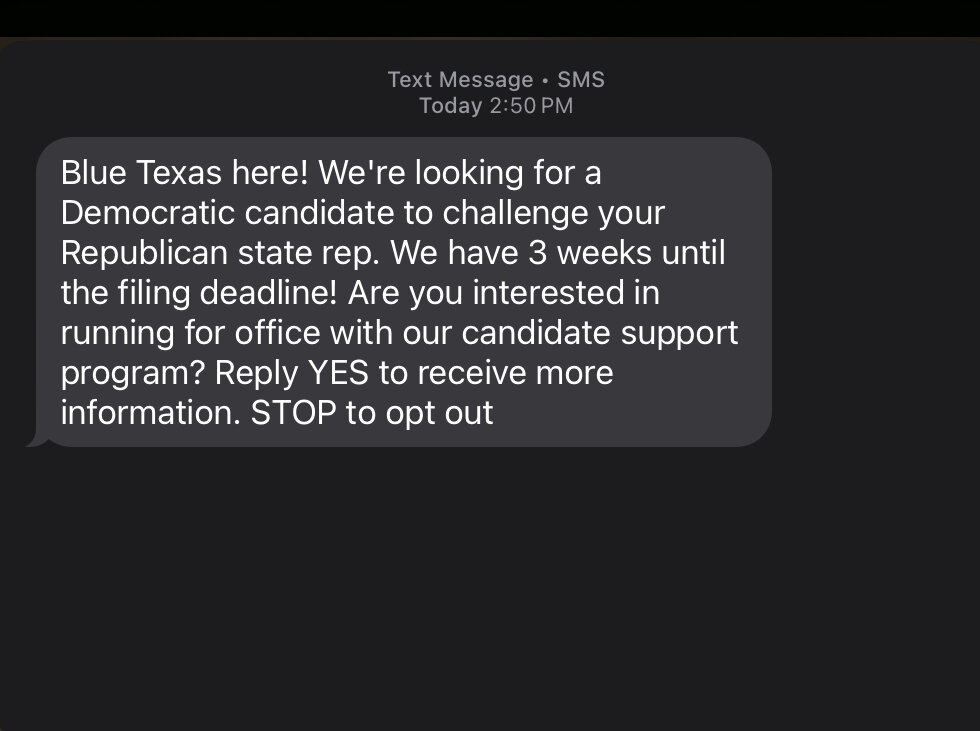Viewport: 980px width, 731px height.
Task: Click the black bar above the conversation
Action: click(x=490, y=18)
